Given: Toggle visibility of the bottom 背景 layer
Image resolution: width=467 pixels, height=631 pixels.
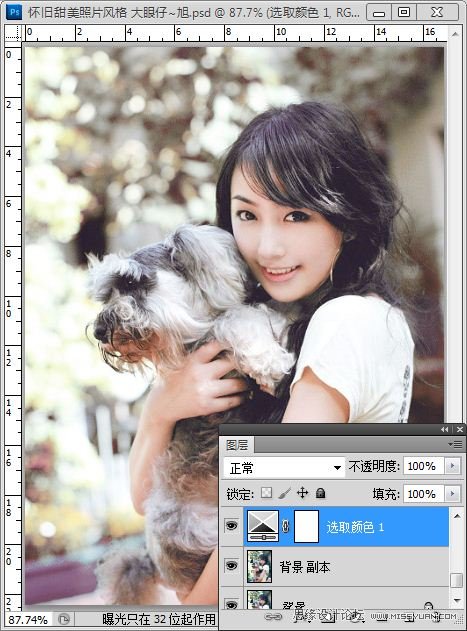Looking at the screenshot, I should 231,604.
